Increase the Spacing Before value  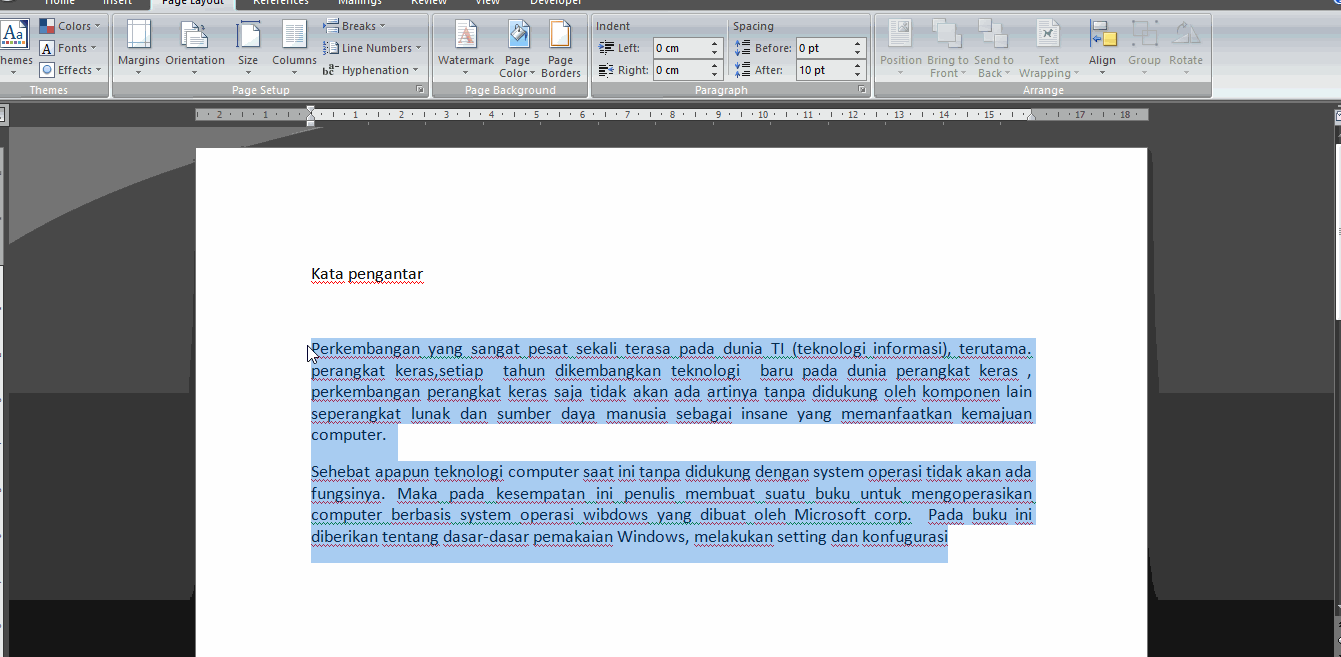(858, 44)
